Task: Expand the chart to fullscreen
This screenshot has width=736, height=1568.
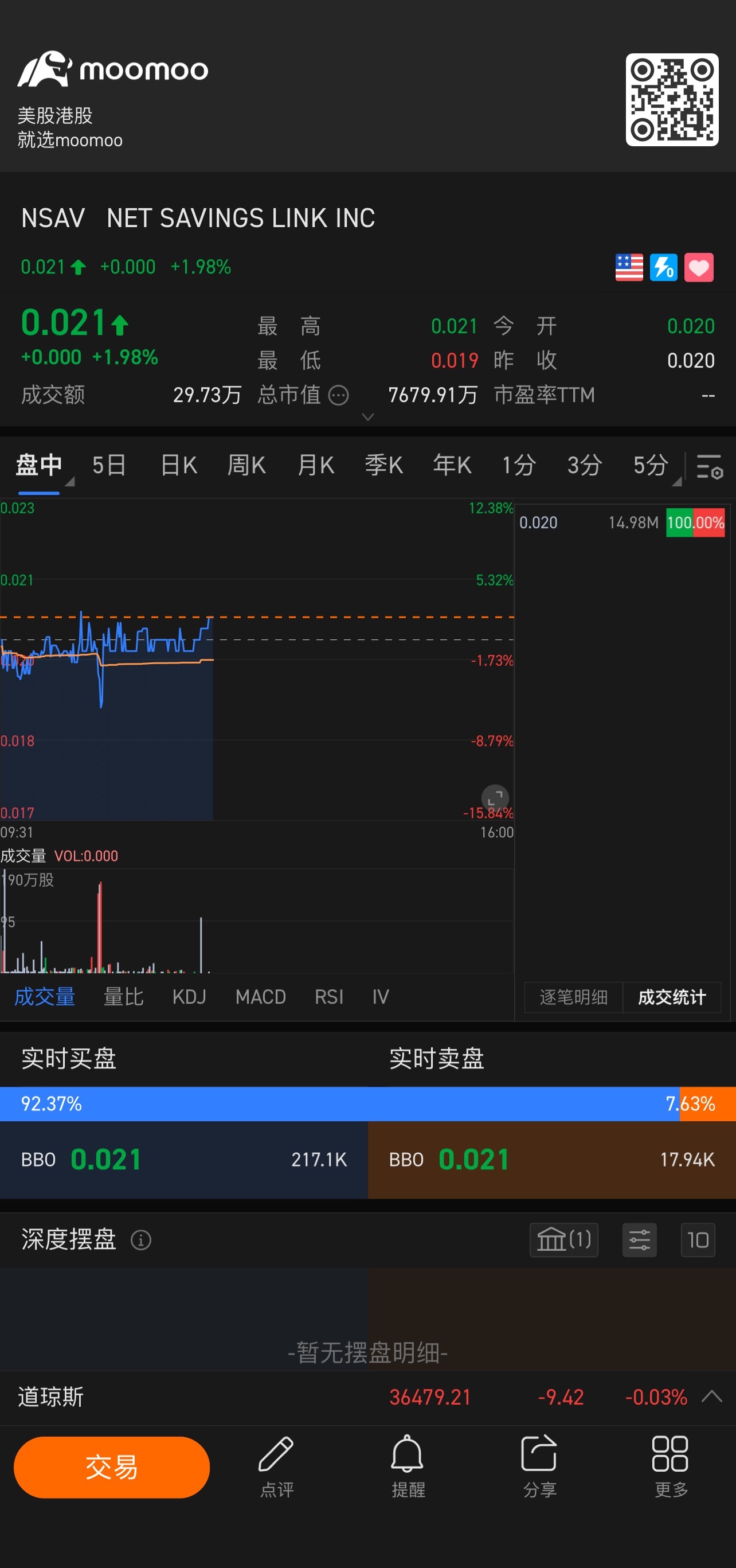Action: pyautogui.click(x=495, y=797)
